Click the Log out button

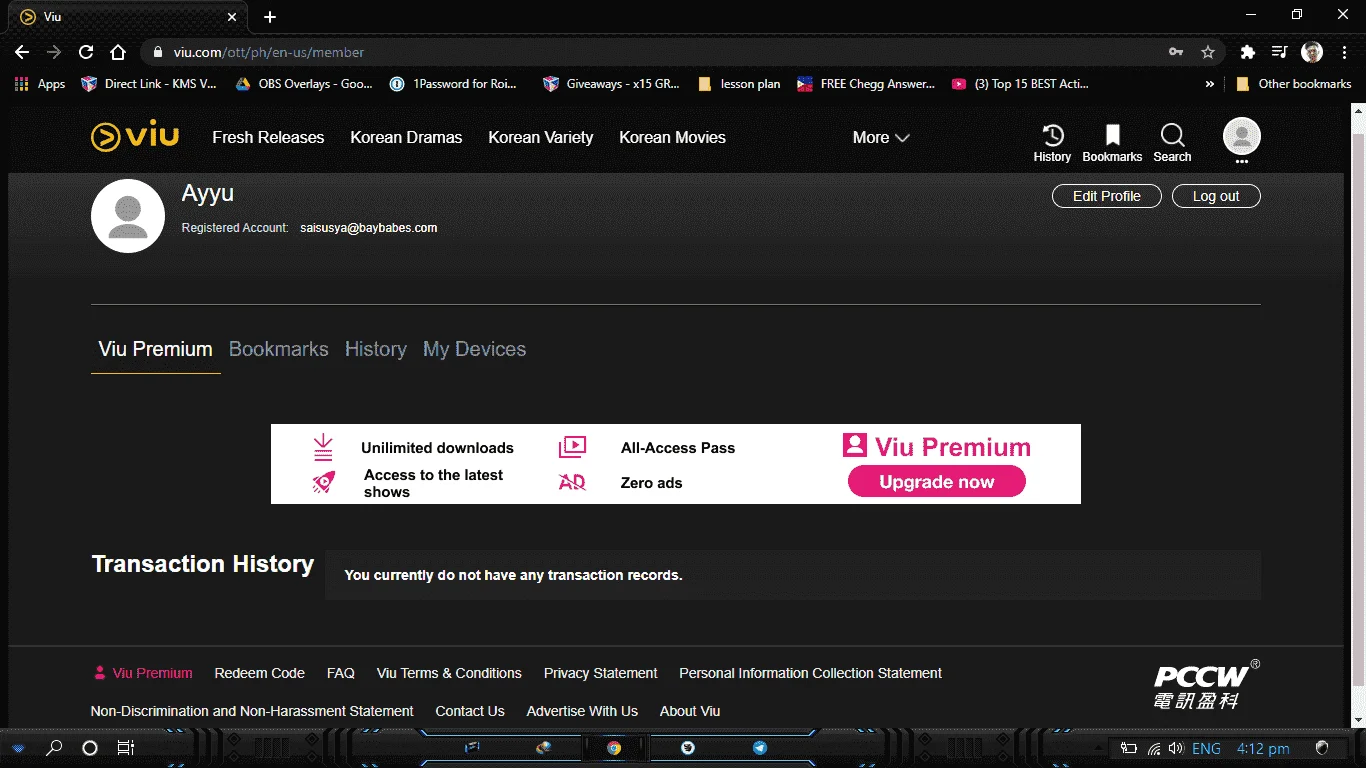[x=1216, y=196]
